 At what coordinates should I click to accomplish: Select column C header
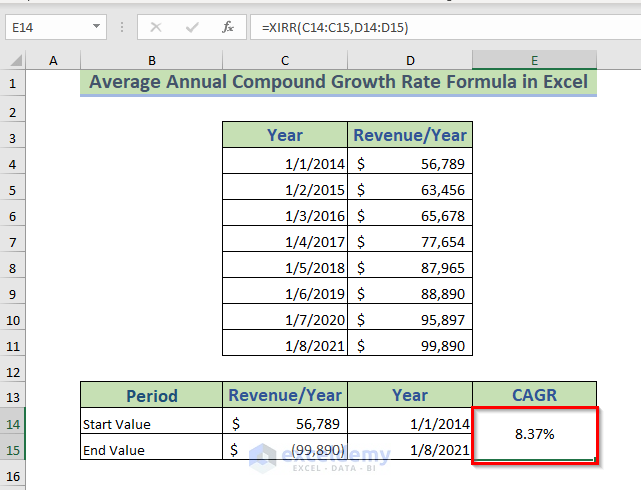point(285,60)
